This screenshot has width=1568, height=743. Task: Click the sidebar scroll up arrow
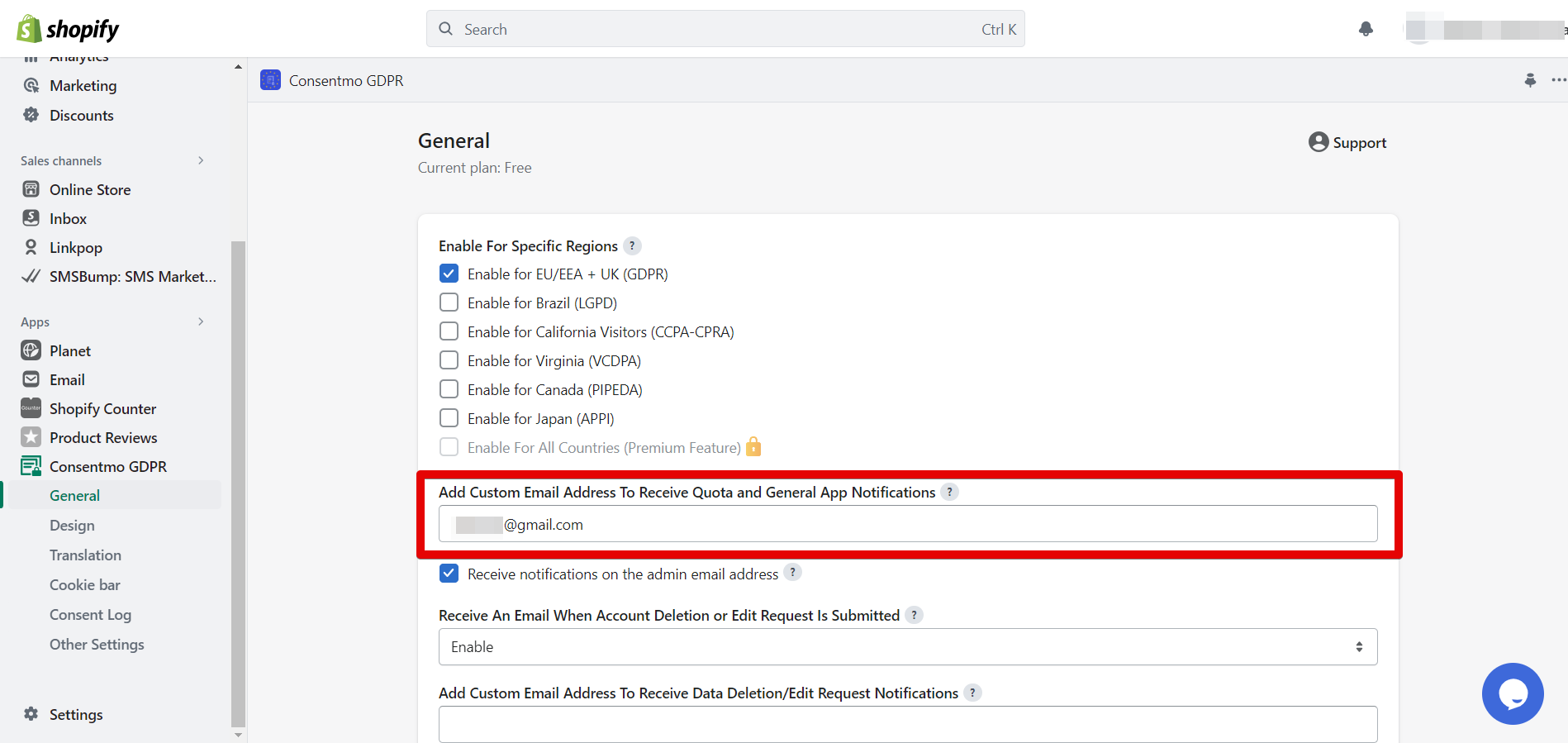point(238,66)
